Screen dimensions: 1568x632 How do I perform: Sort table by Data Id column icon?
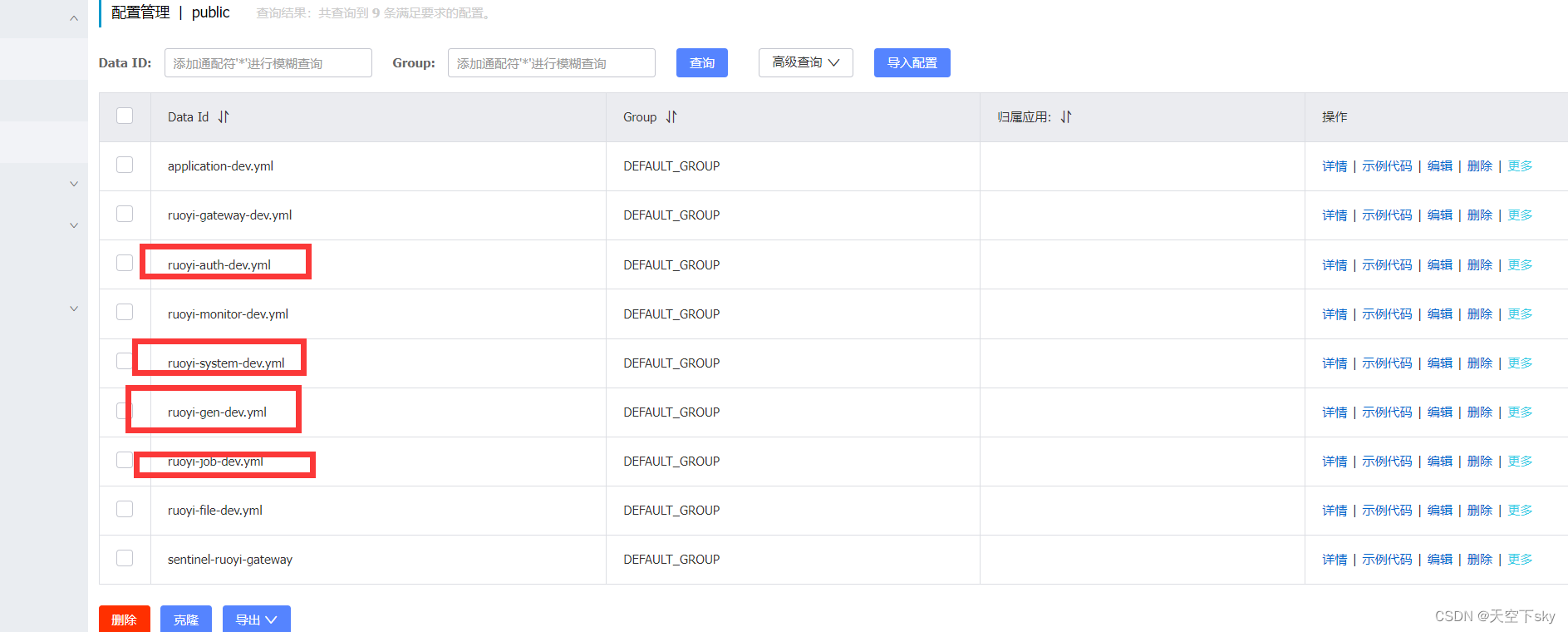pos(224,117)
